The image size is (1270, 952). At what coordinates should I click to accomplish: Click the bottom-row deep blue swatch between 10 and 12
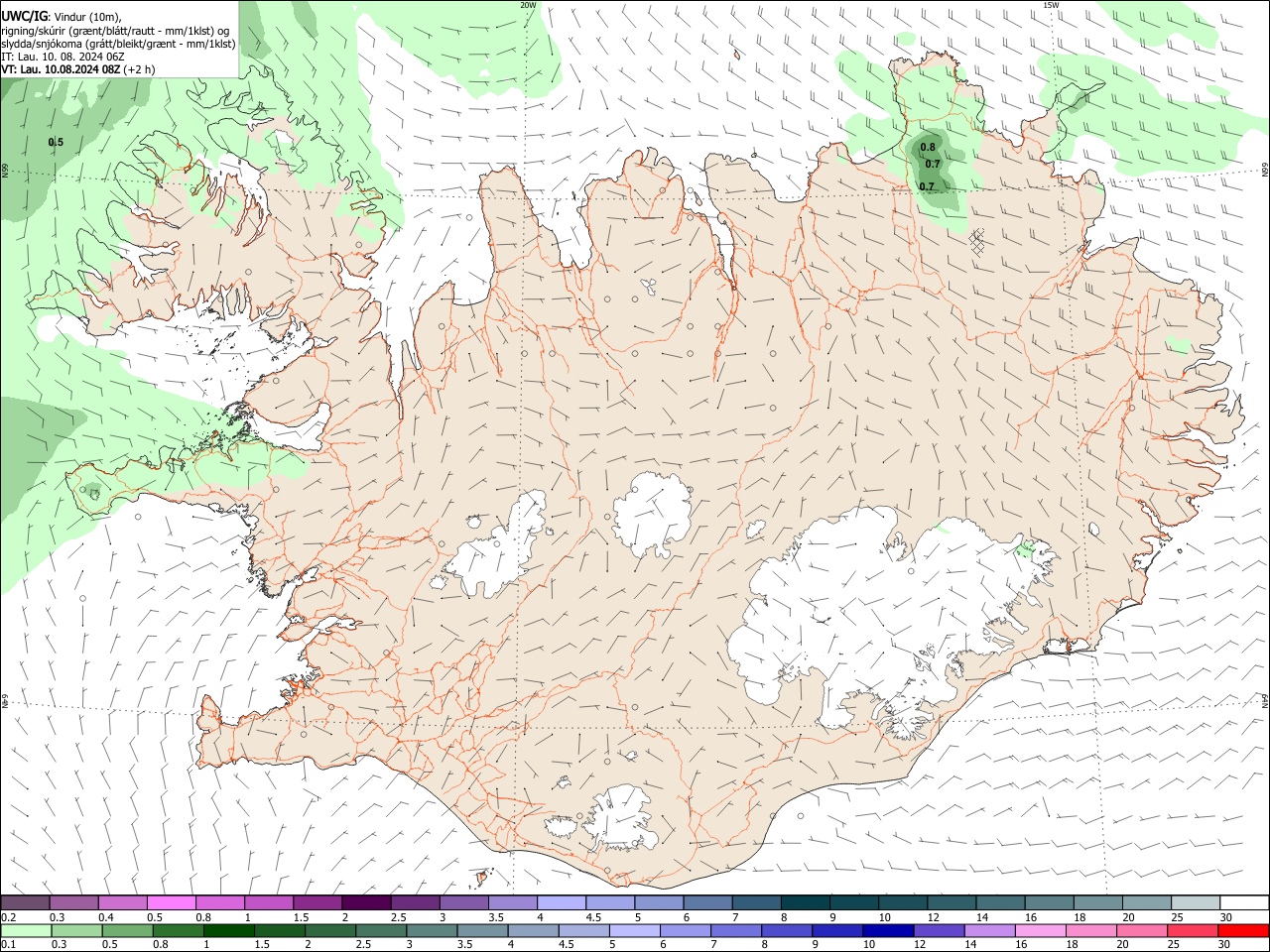click(x=887, y=930)
